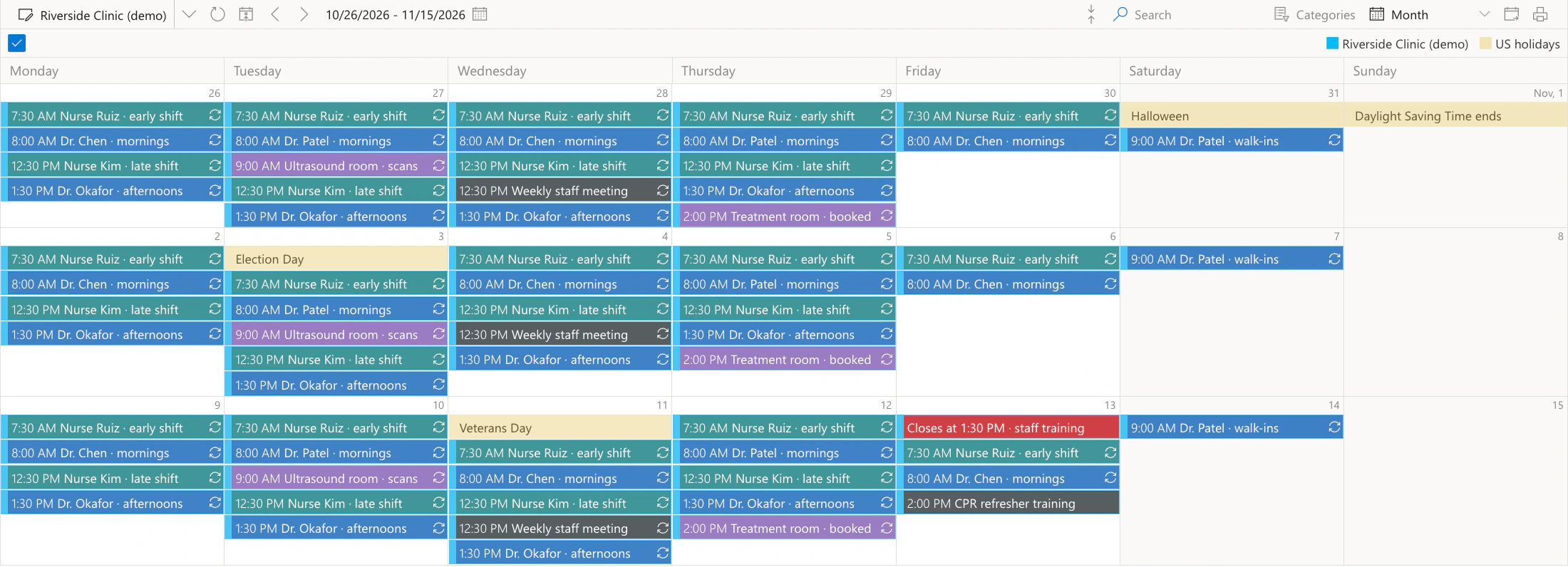Click the US holidays legend color swatch
This screenshot has width=1568, height=567.
coord(1485,43)
